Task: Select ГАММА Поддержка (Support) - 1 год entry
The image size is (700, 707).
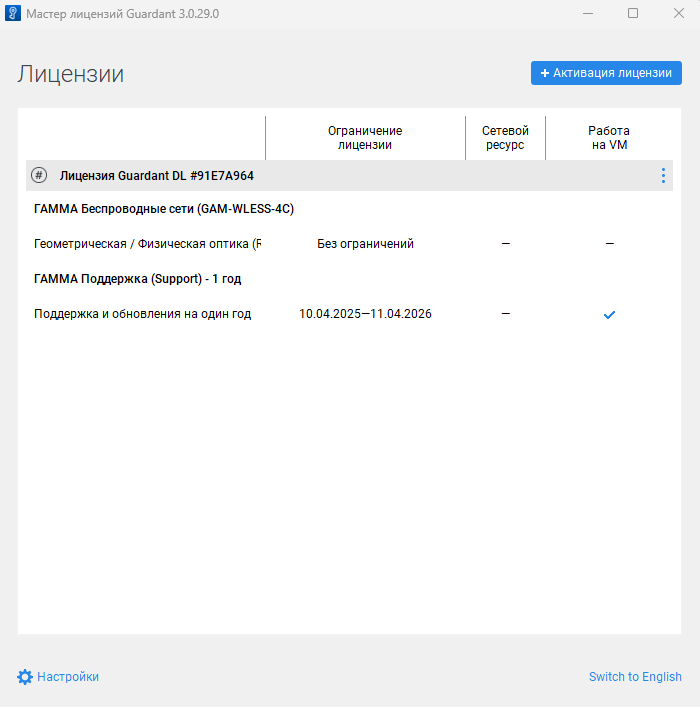Action: coord(137,279)
